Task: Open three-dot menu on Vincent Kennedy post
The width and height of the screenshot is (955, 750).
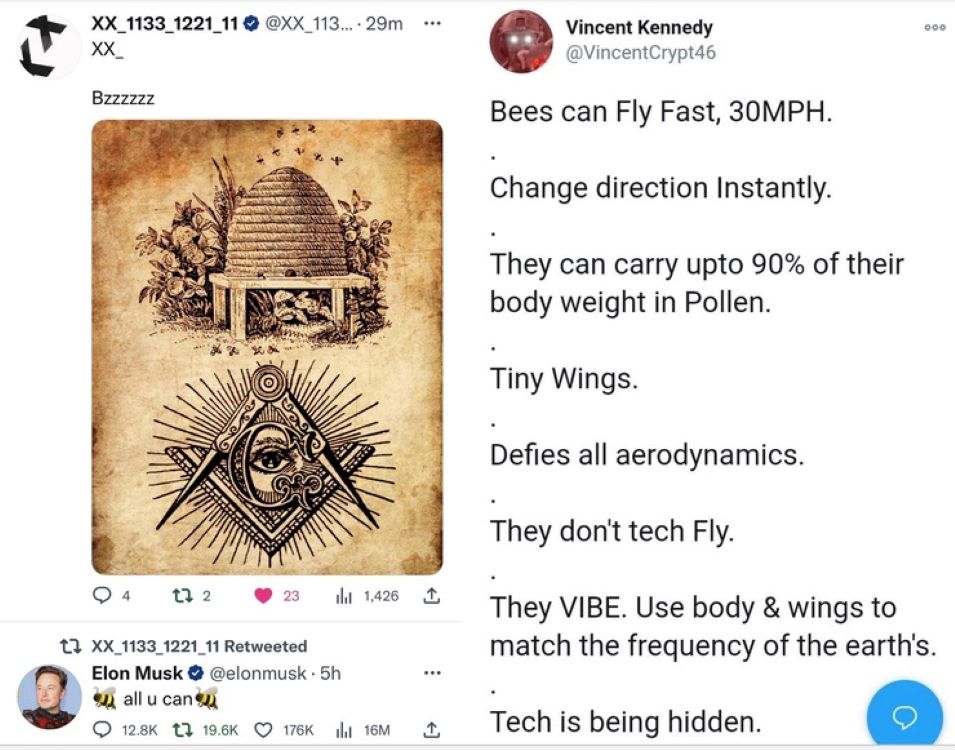Action: click(x=935, y=27)
